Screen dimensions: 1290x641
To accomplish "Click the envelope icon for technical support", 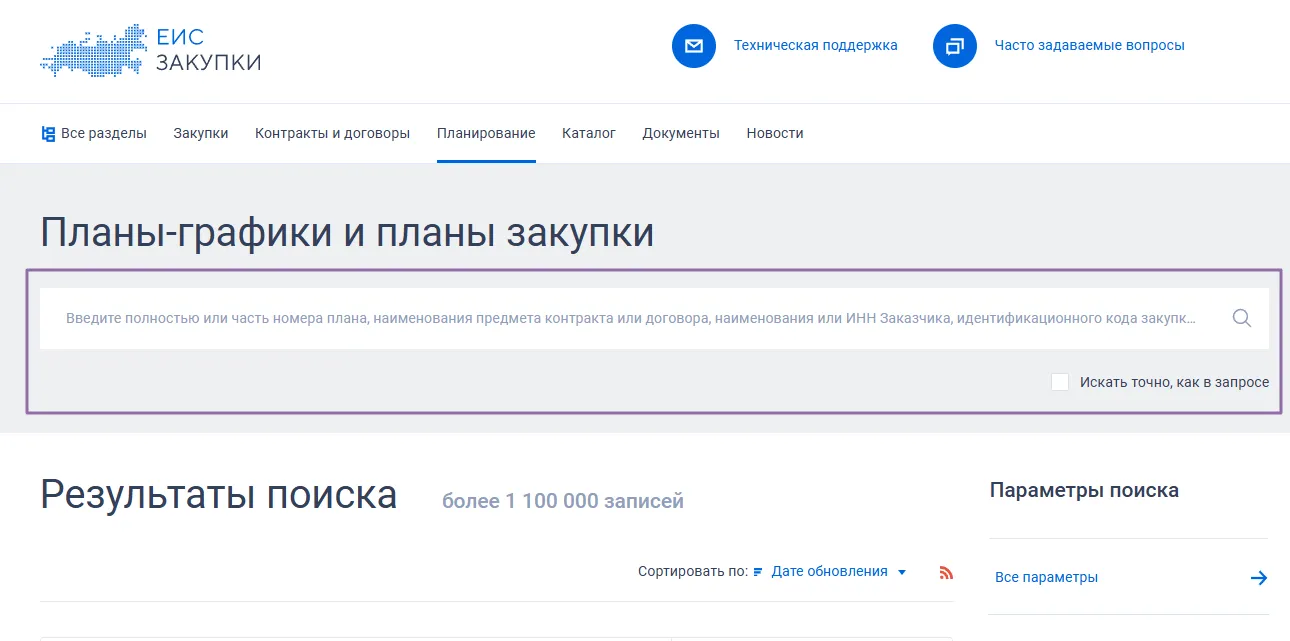I will point(694,46).
